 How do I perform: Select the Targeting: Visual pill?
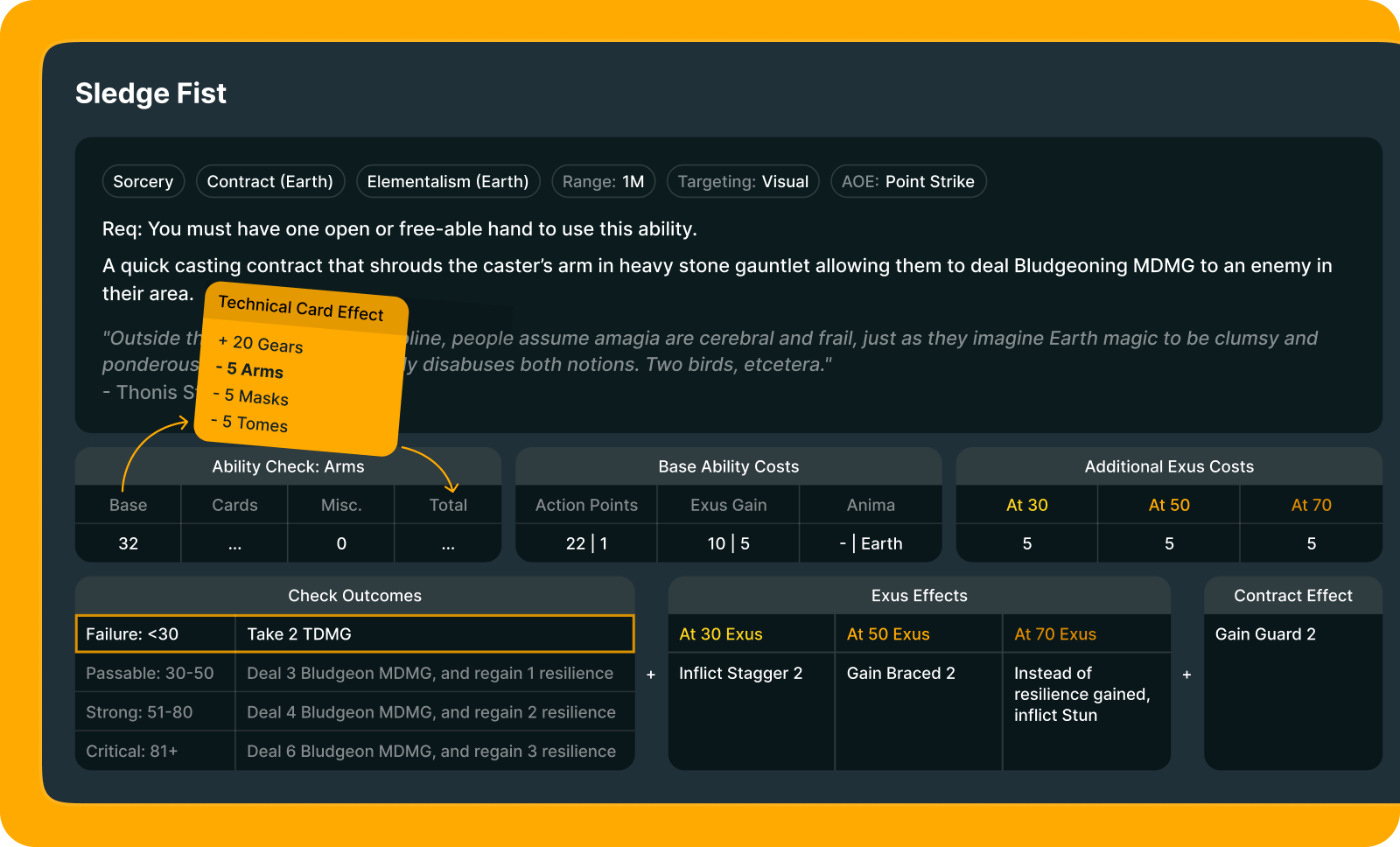click(x=743, y=181)
